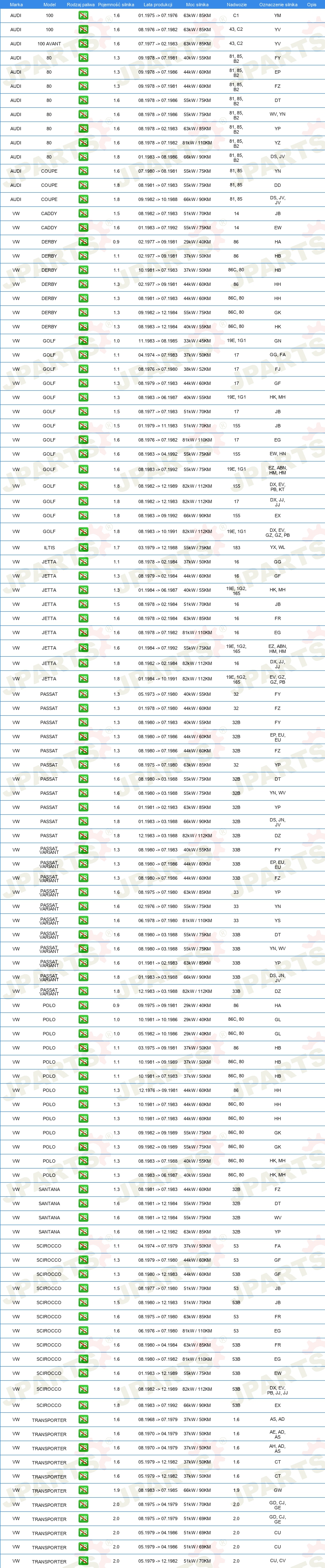Select production years 08.1983 -> 07.1985
The height and width of the screenshot is (1568, 325).
pyautogui.click(x=158, y=1491)
